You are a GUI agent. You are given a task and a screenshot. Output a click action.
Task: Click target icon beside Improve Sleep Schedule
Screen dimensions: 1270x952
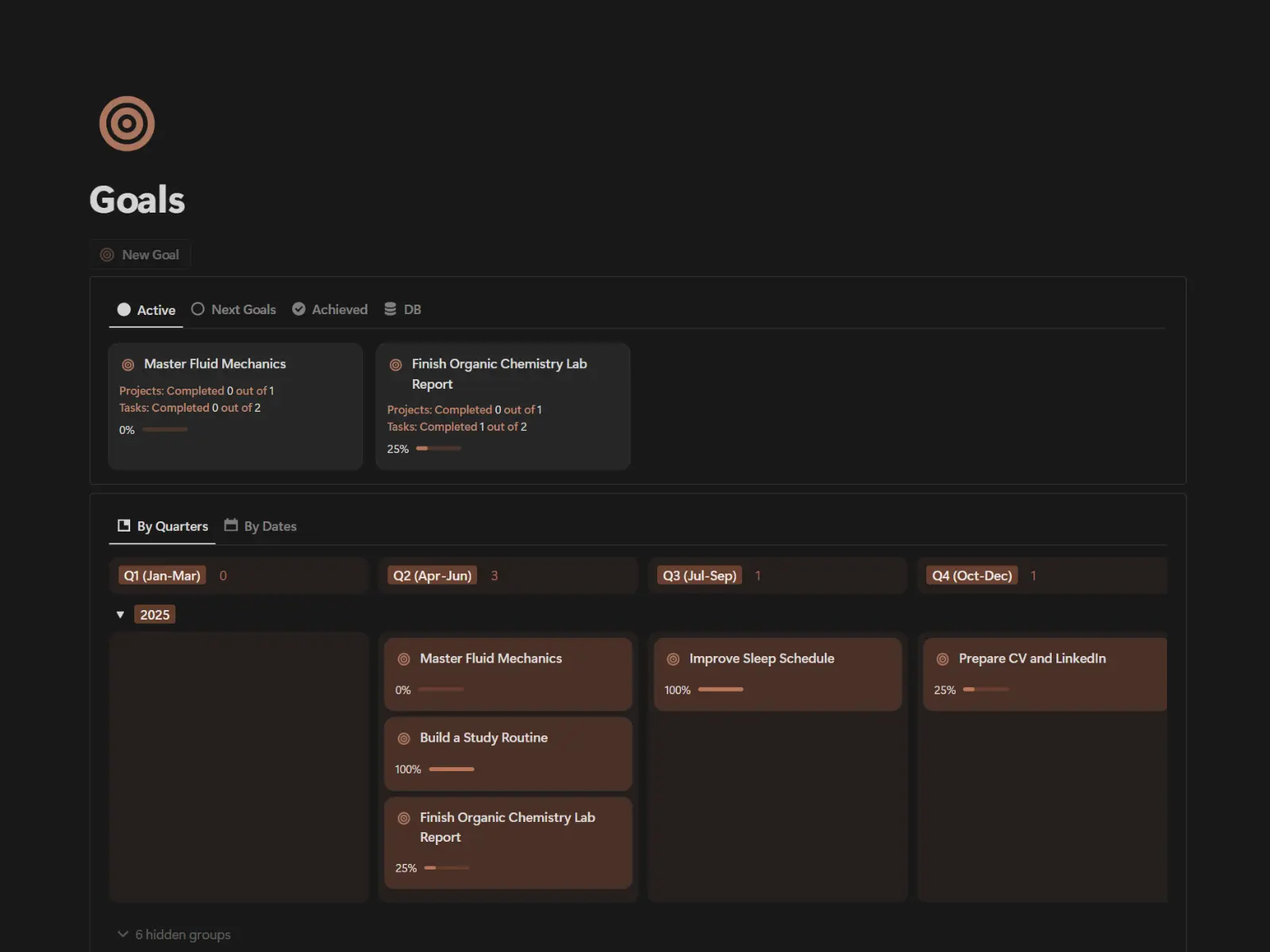tap(673, 659)
